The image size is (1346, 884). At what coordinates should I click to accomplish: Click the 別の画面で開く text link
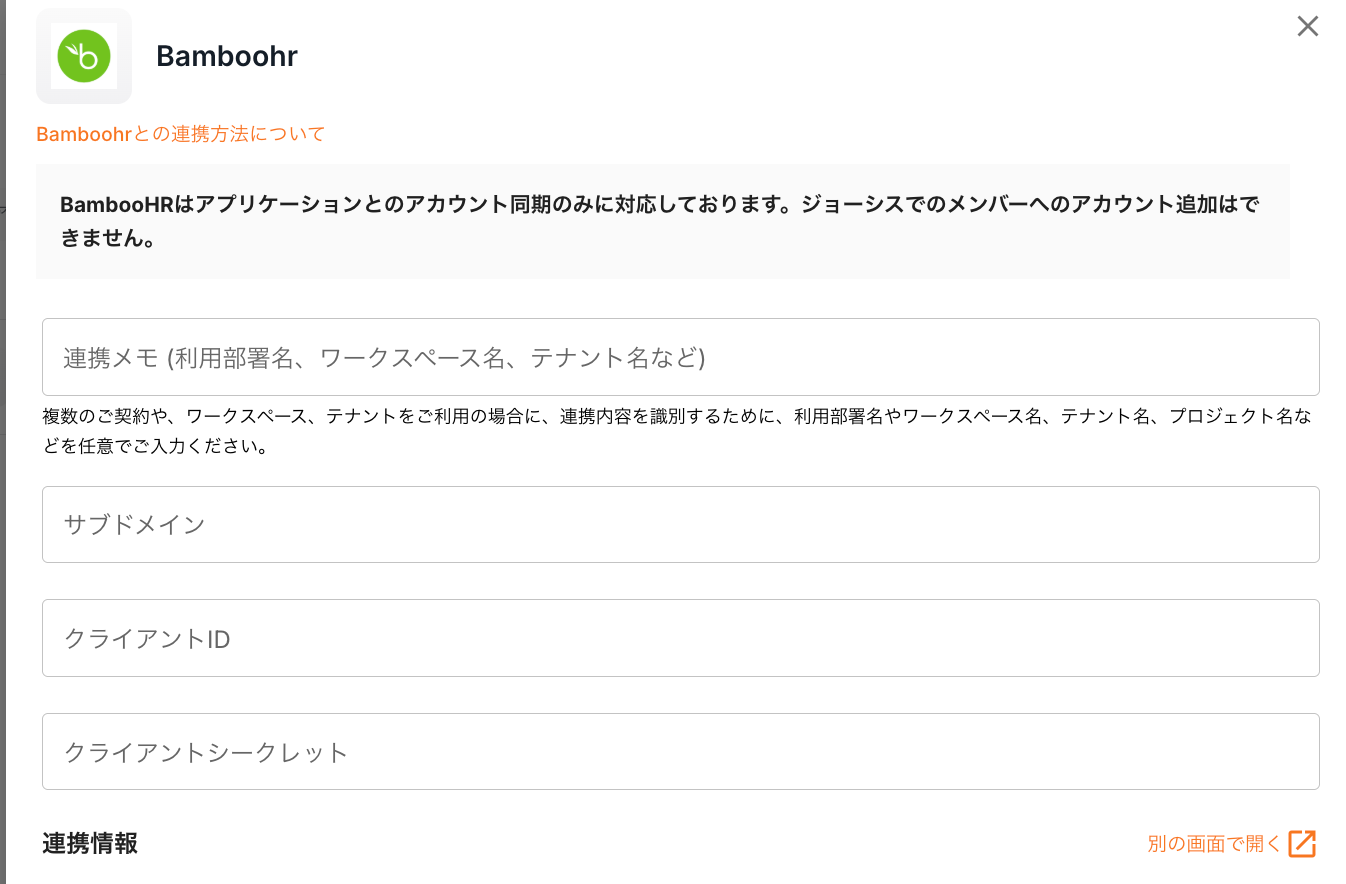(x=1214, y=844)
